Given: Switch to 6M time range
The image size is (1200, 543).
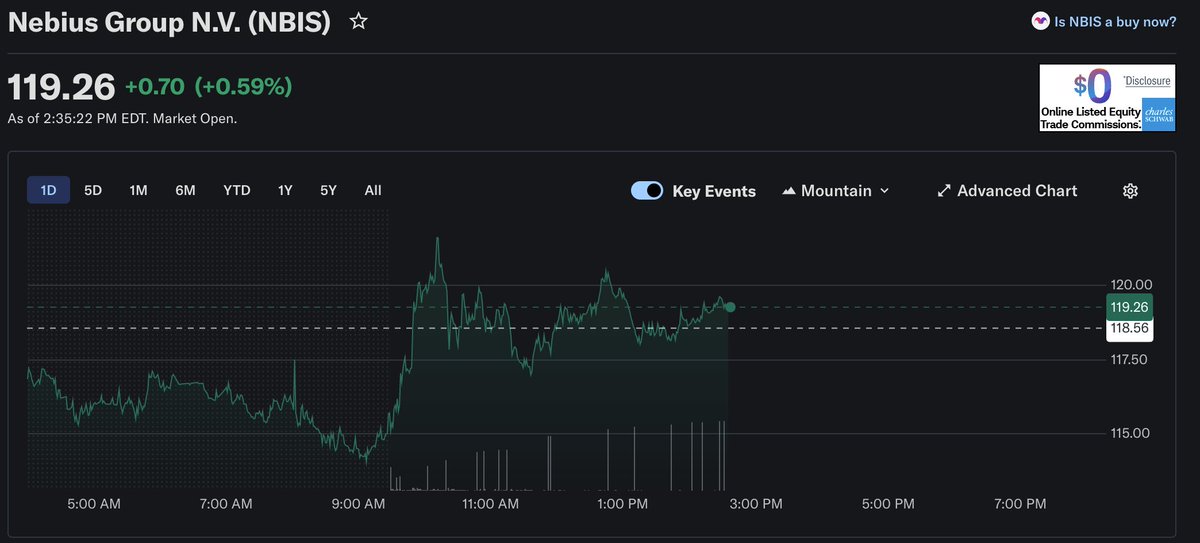Looking at the screenshot, I should [185, 190].
